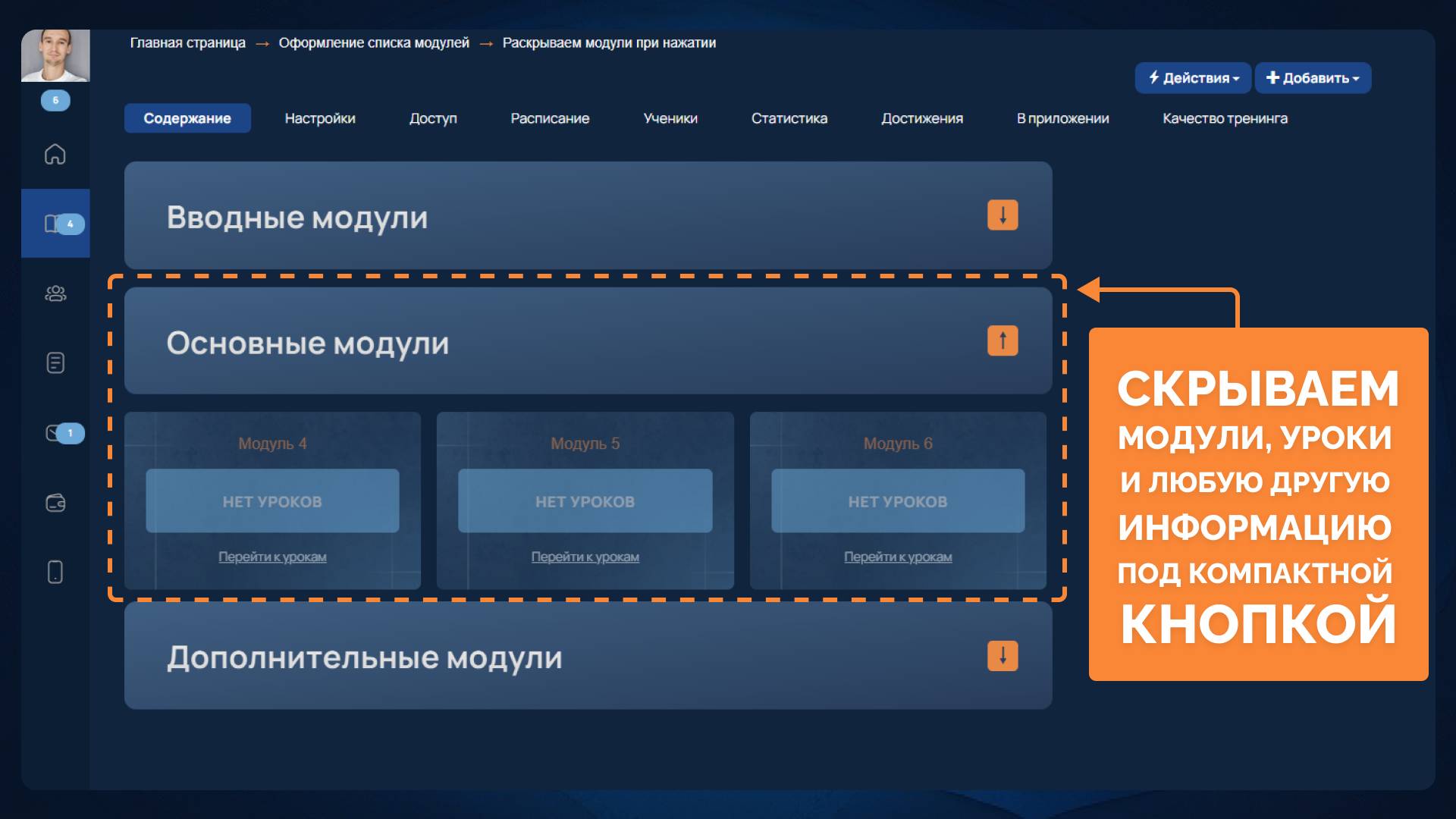Click Перейти к урокам under Модуль 6
Viewport: 1456px width, 819px height.
[x=898, y=557]
